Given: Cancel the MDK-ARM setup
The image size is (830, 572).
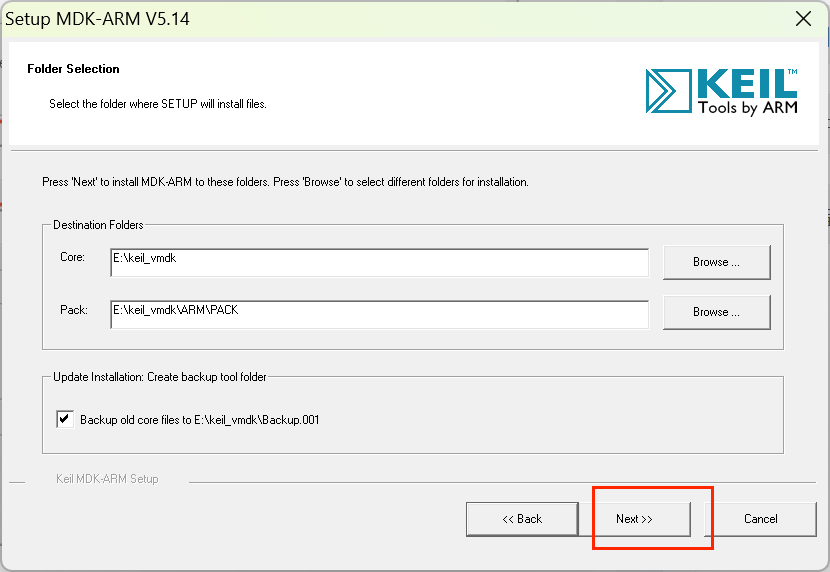Looking at the screenshot, I should (761, 519).
